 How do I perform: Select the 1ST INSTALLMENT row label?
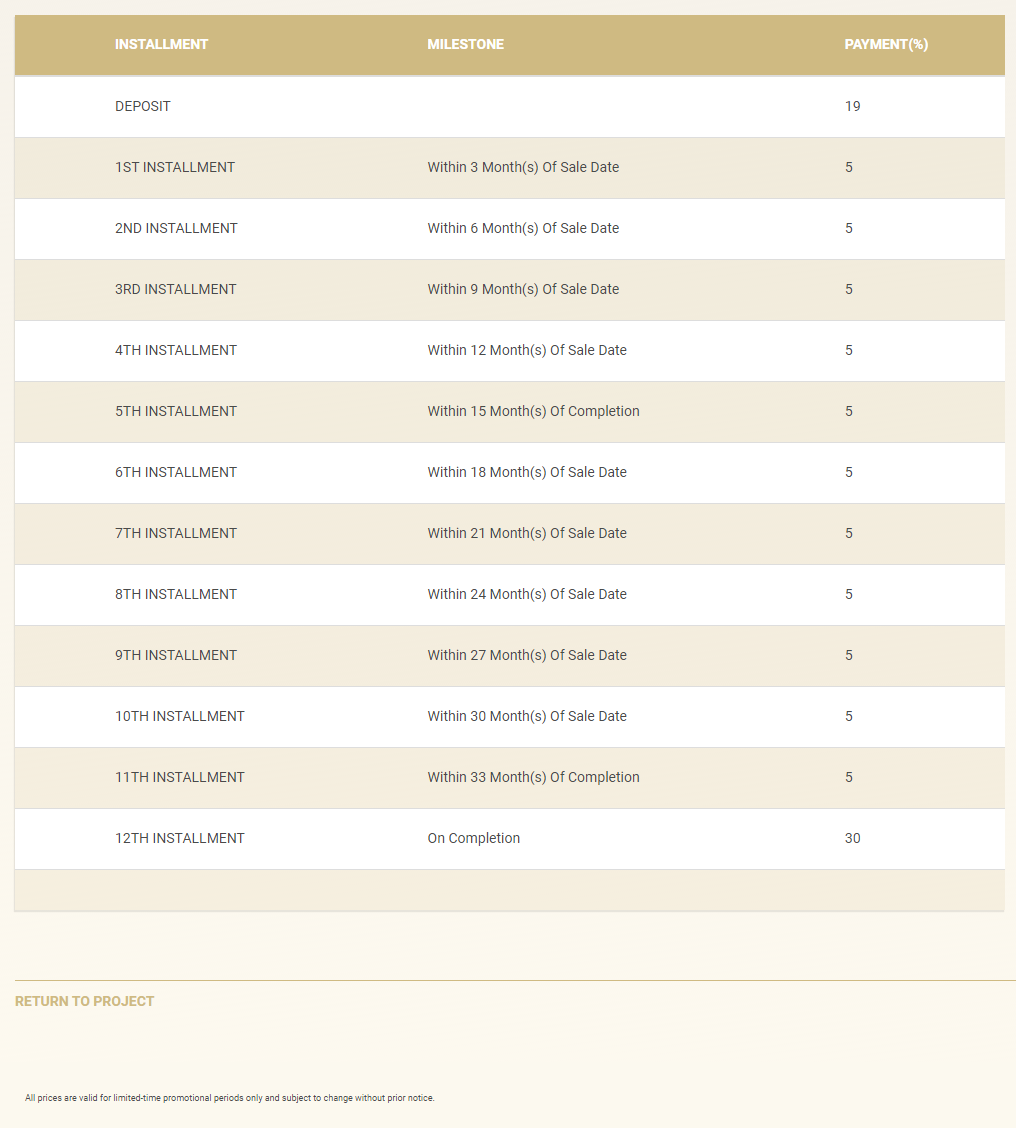[175, 167]
